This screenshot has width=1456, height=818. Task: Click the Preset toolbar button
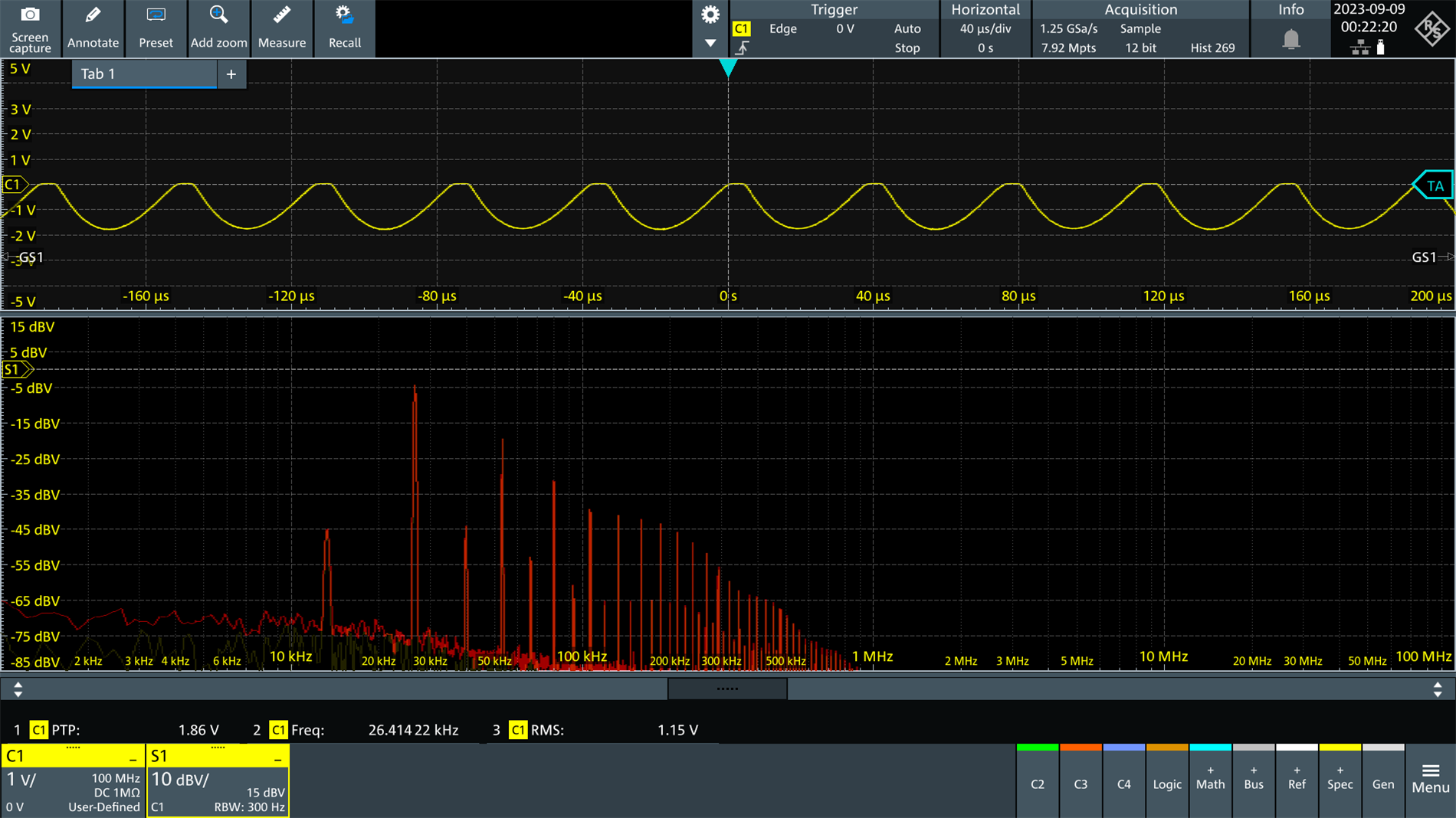pyautogui.click(x=156, y=28)
